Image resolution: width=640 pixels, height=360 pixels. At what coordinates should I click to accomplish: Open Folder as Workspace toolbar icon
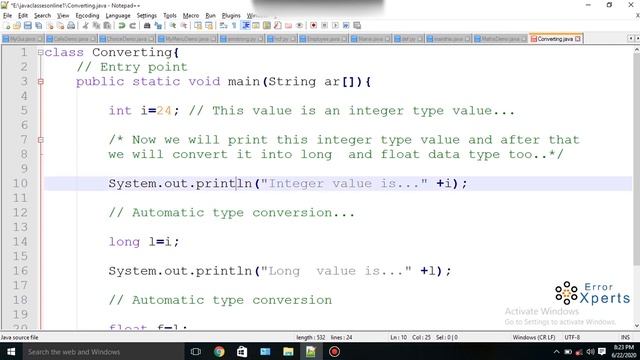point(288,25)
